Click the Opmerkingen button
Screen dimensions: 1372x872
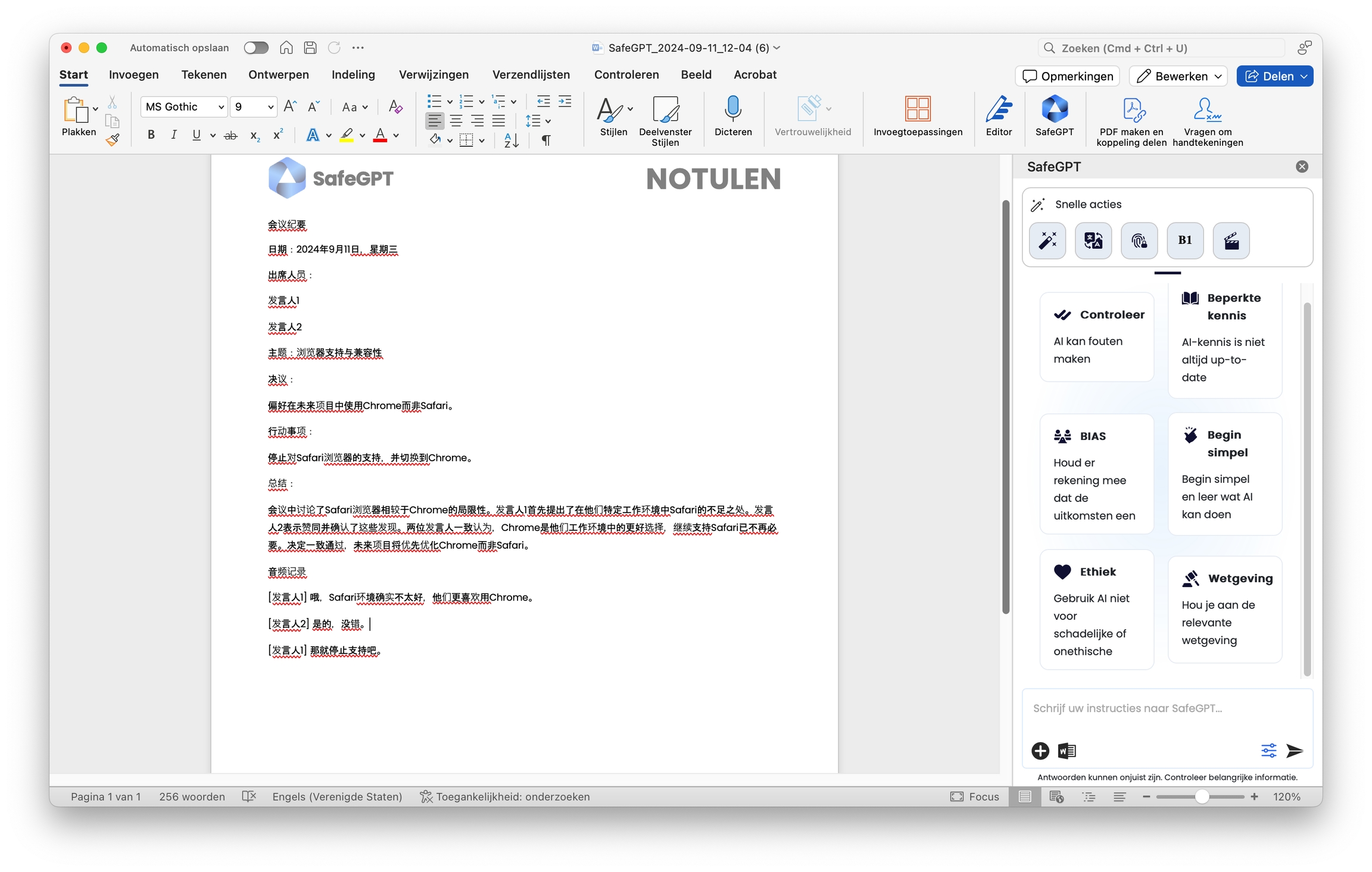(1067, 76)
